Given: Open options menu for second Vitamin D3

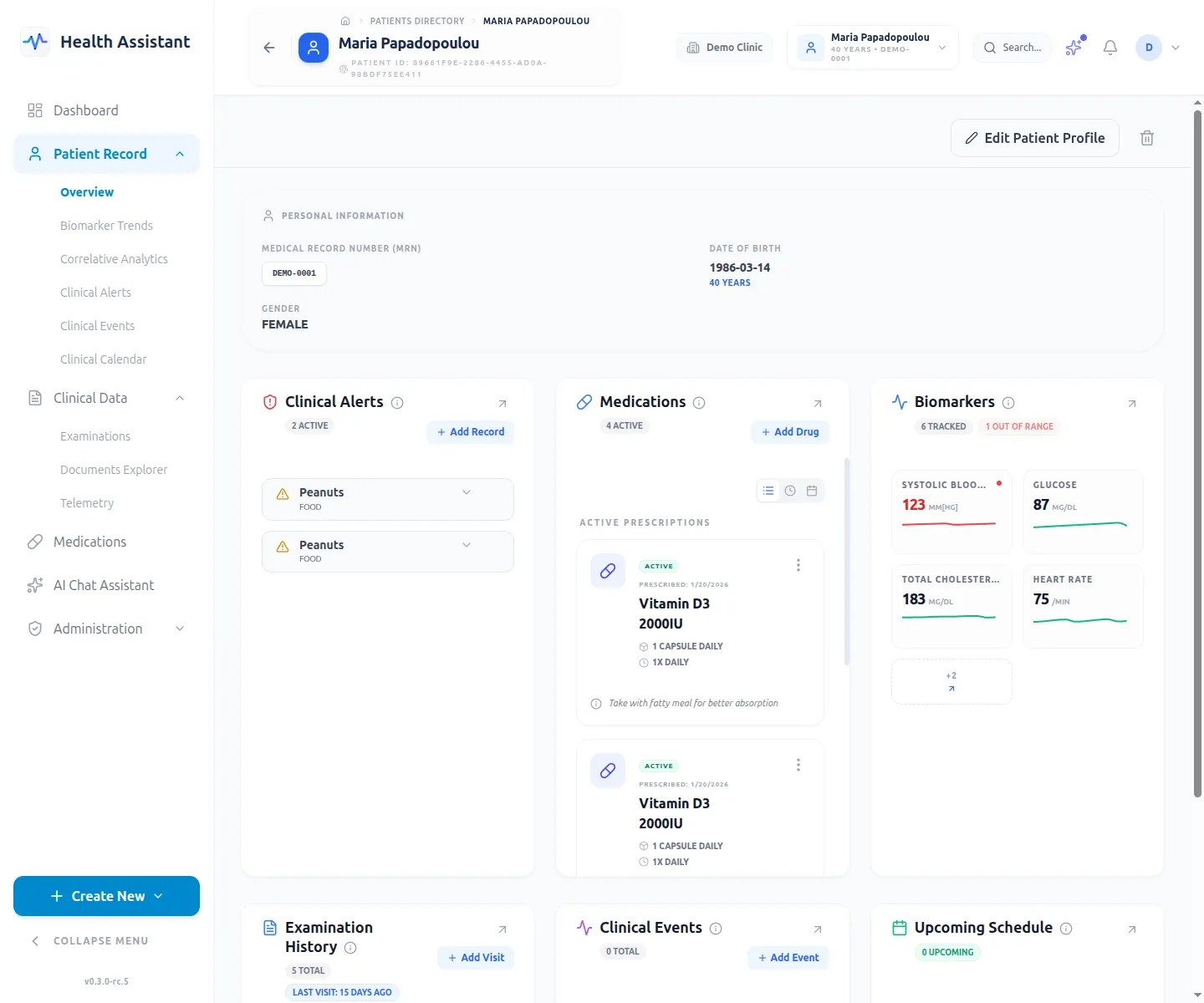Looking at the screenshot, I should tap(798, 765).
